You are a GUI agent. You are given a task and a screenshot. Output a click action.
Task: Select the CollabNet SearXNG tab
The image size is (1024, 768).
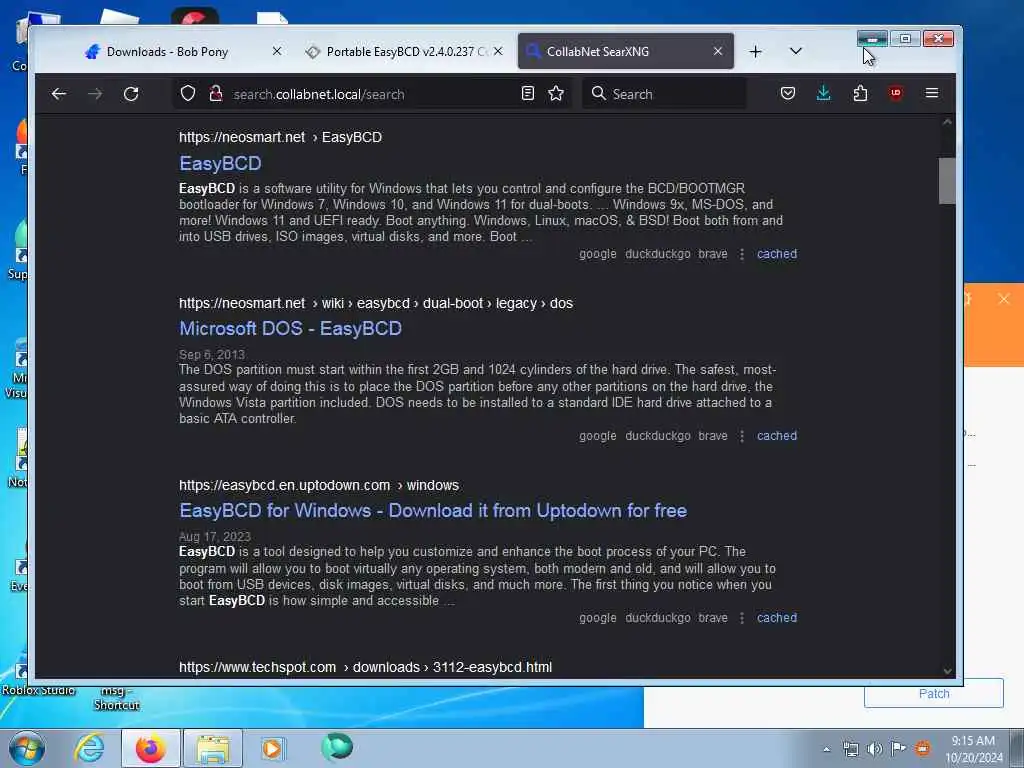626,52
